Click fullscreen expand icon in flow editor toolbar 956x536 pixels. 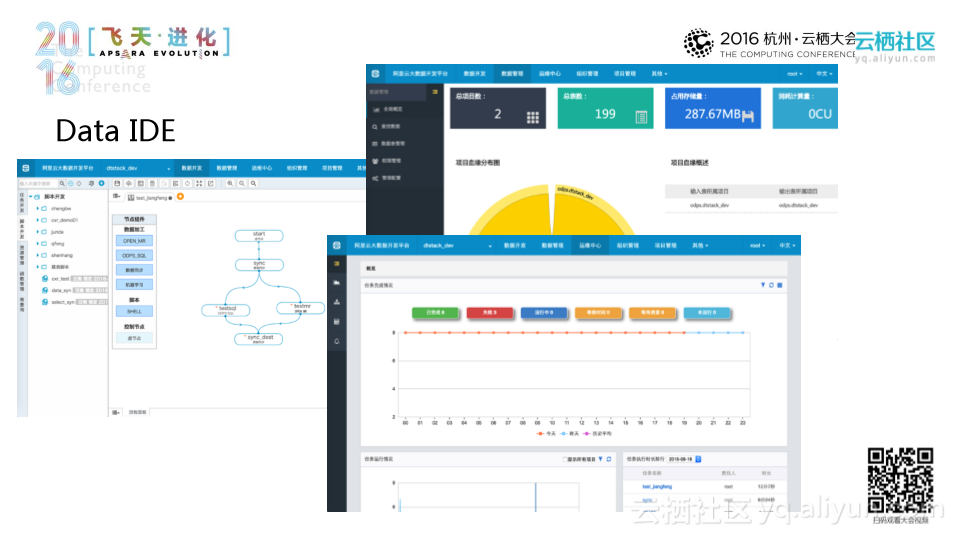199,183
